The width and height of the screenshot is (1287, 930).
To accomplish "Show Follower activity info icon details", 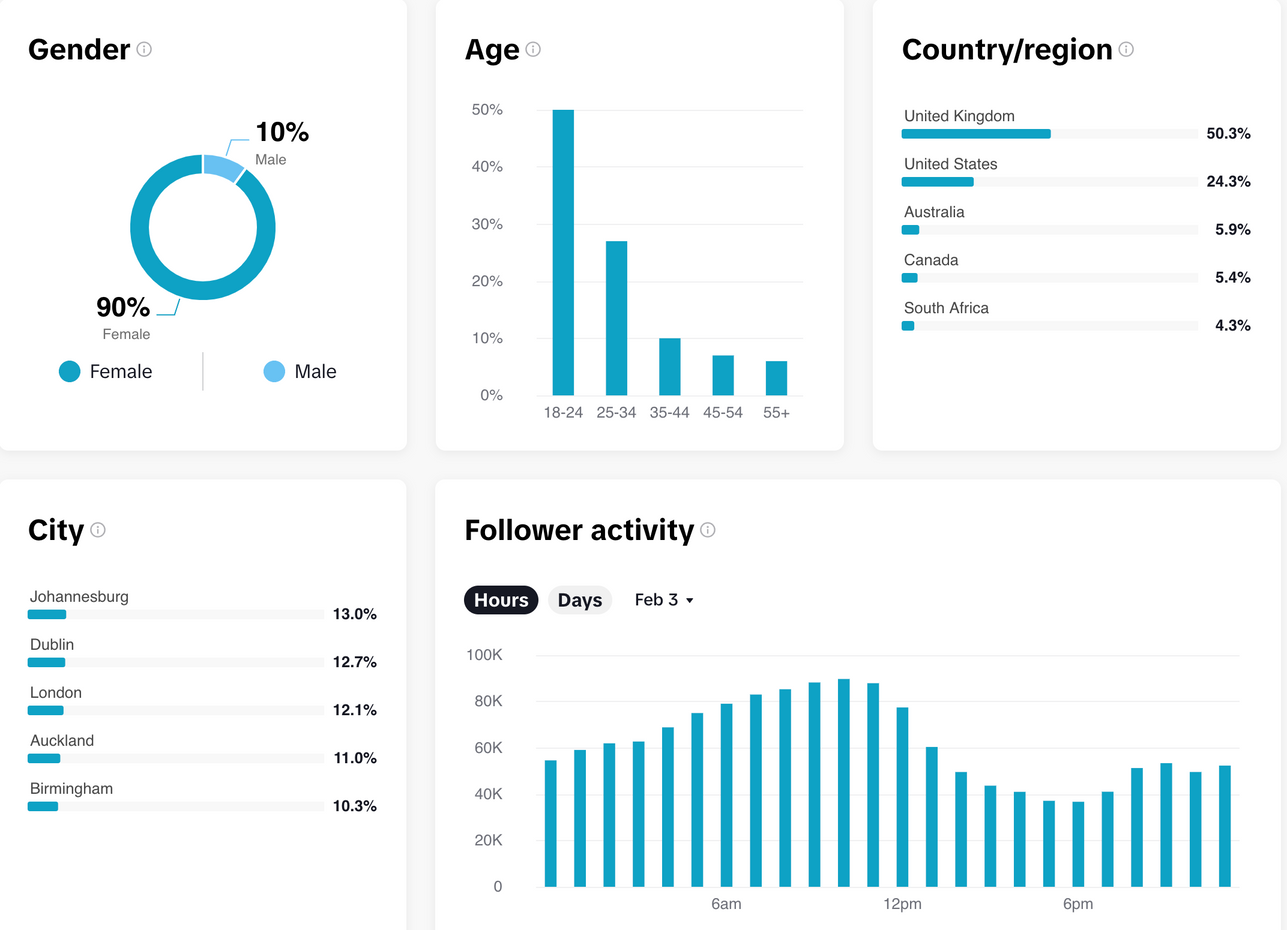I will pyautogui.click(x=708, y=530).
